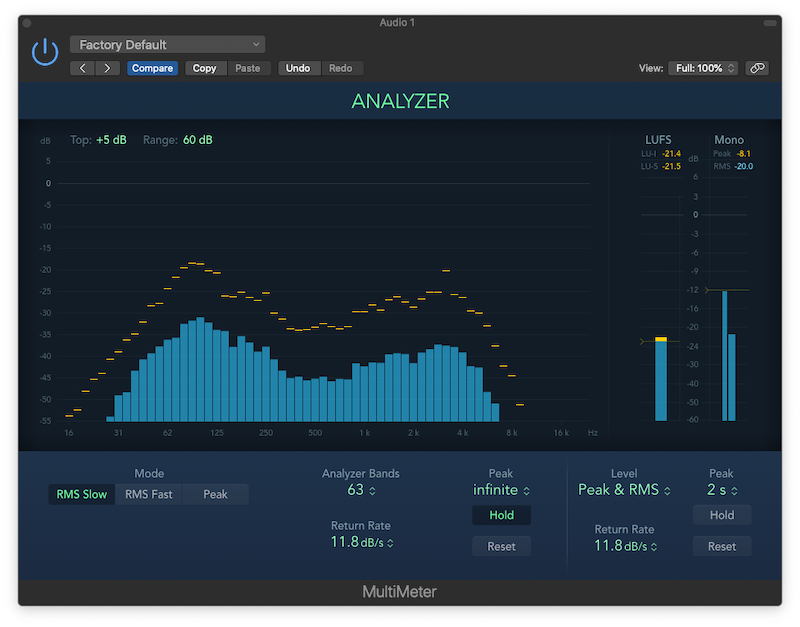Click the analyzer Return Rate stepper arrows
This screenshot has height=627, width=800.
pyautogui.click(x=390, y=543)
